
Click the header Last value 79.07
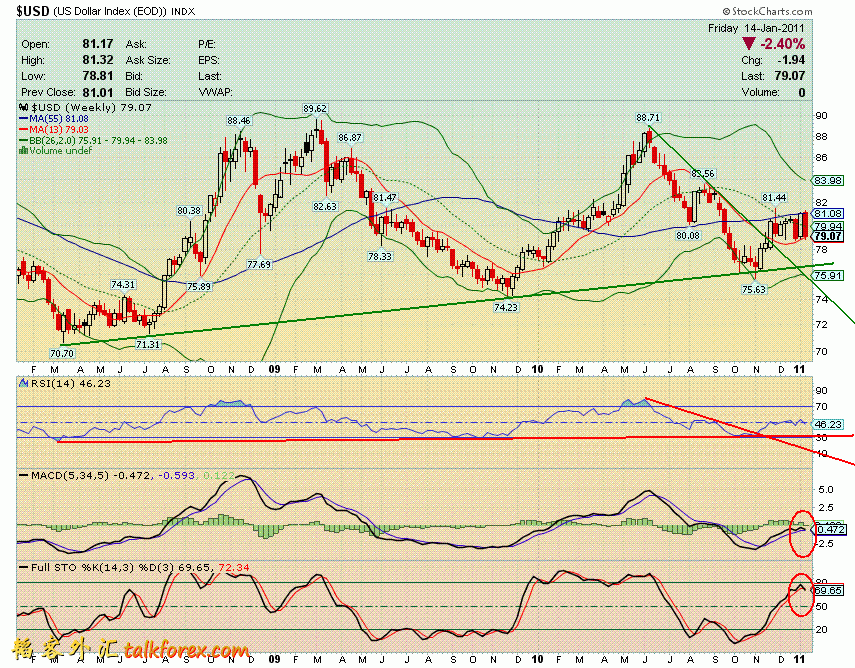[790, 76]
